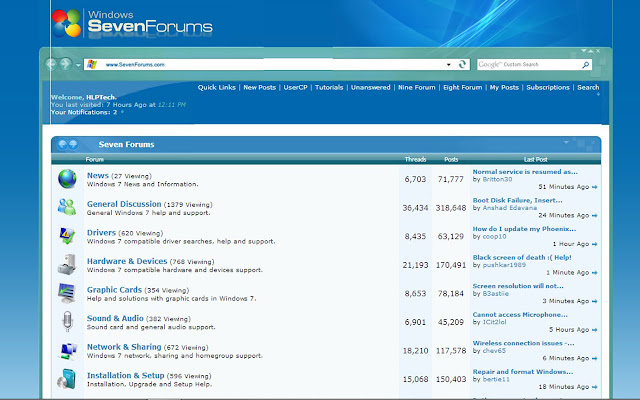Click forward arrow in Seven Forums header
The image size is (640, 400).
[x=73, y=144]
